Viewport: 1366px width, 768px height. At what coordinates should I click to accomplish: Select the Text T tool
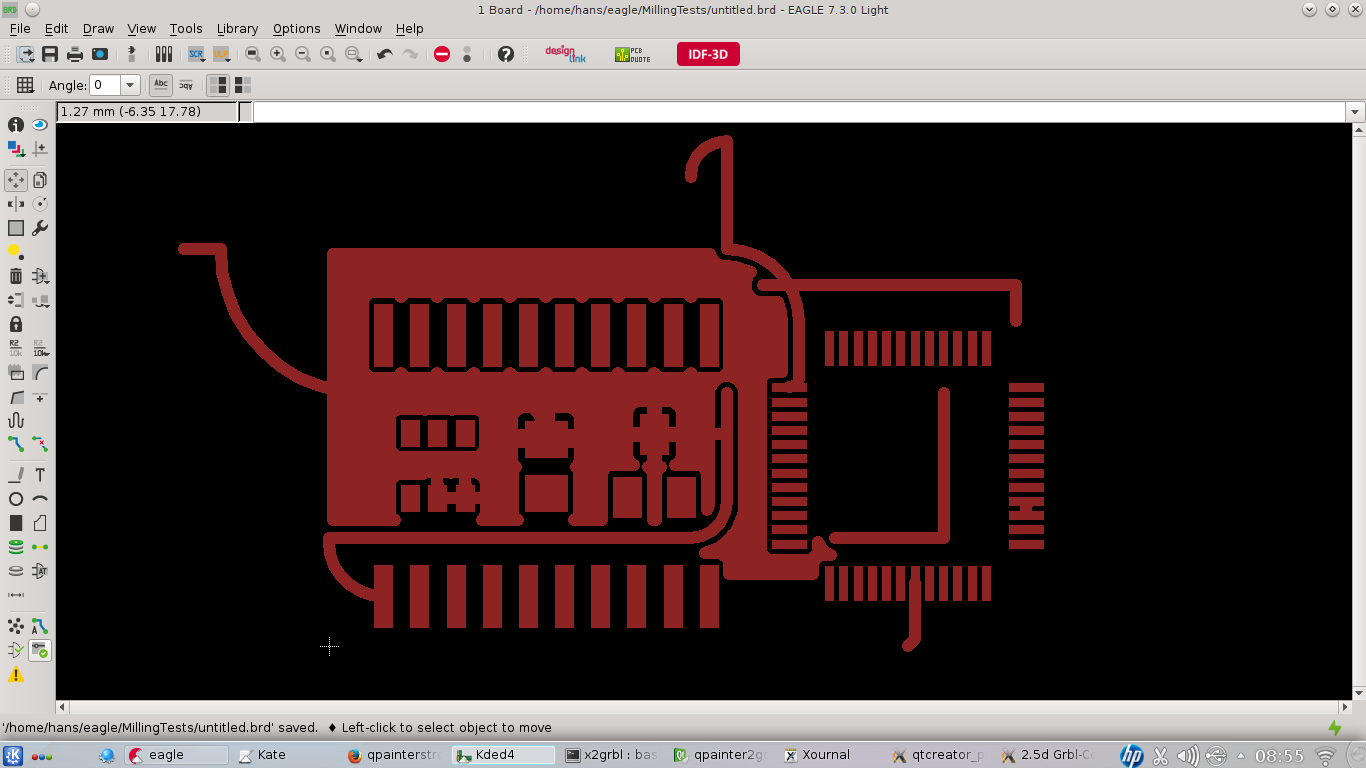click(40, 475)
